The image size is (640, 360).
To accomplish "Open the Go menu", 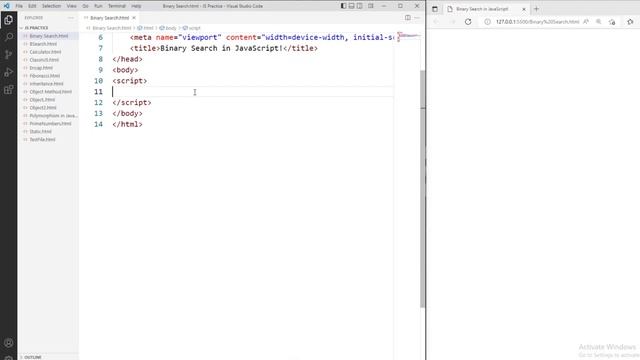I will point(85,6).
